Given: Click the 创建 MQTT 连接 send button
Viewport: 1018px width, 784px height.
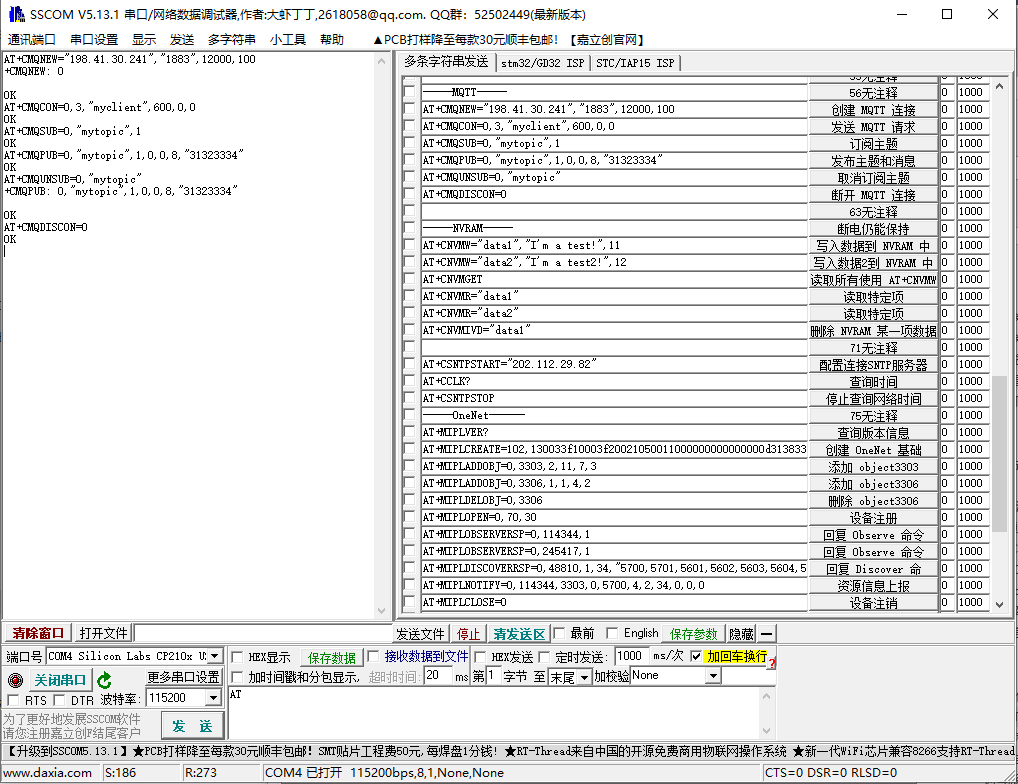Looking at the screenshot, I should pyautogui.click(x=873, y=109).
